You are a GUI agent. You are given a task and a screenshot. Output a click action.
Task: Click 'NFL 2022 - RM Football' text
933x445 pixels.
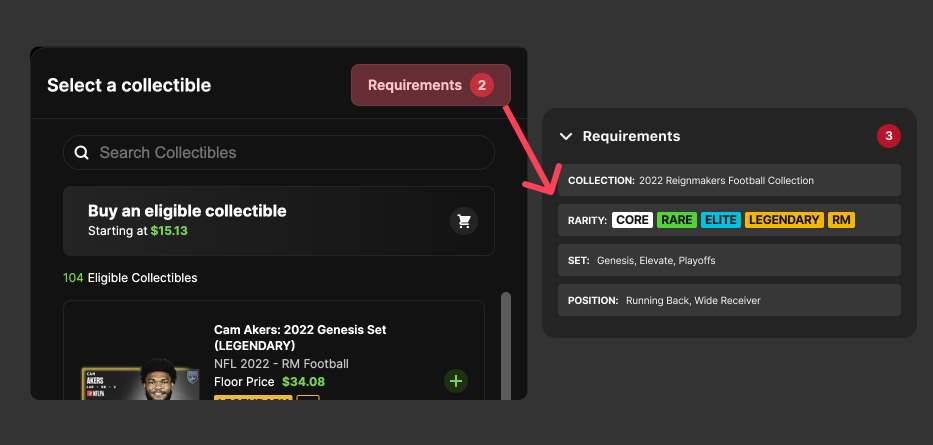tap(281, 363)
